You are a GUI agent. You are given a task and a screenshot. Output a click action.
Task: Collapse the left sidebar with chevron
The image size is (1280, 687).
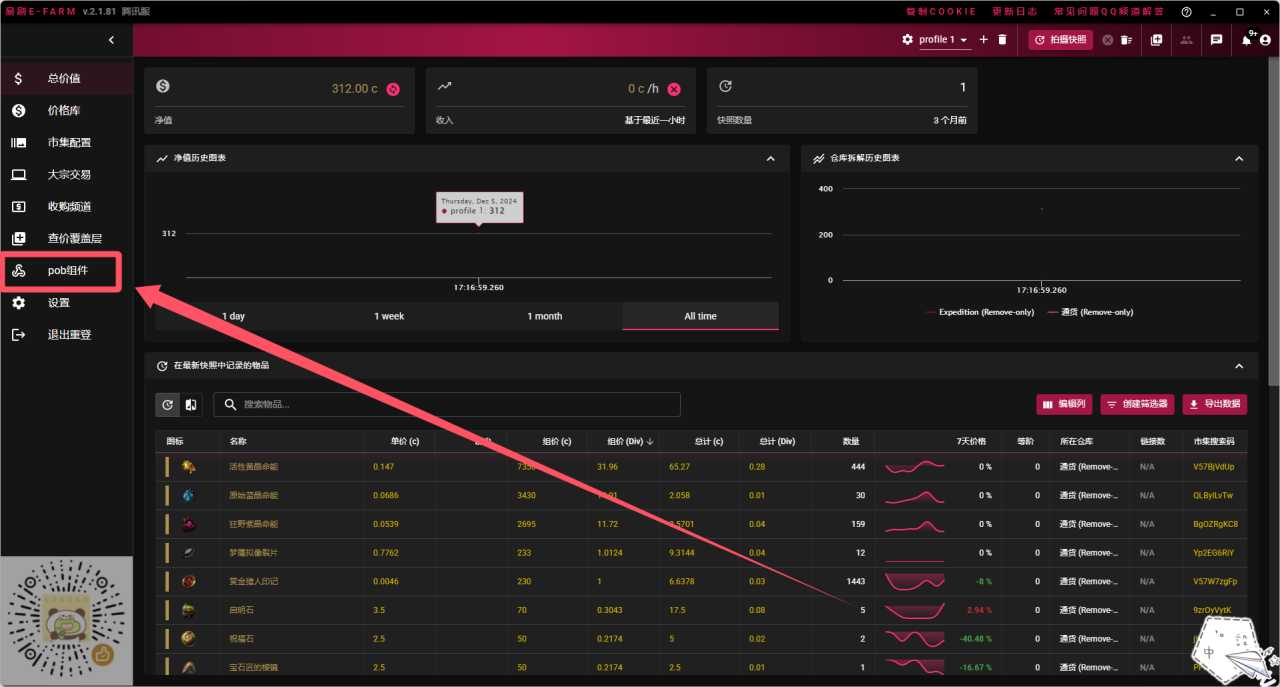(111, 40)
